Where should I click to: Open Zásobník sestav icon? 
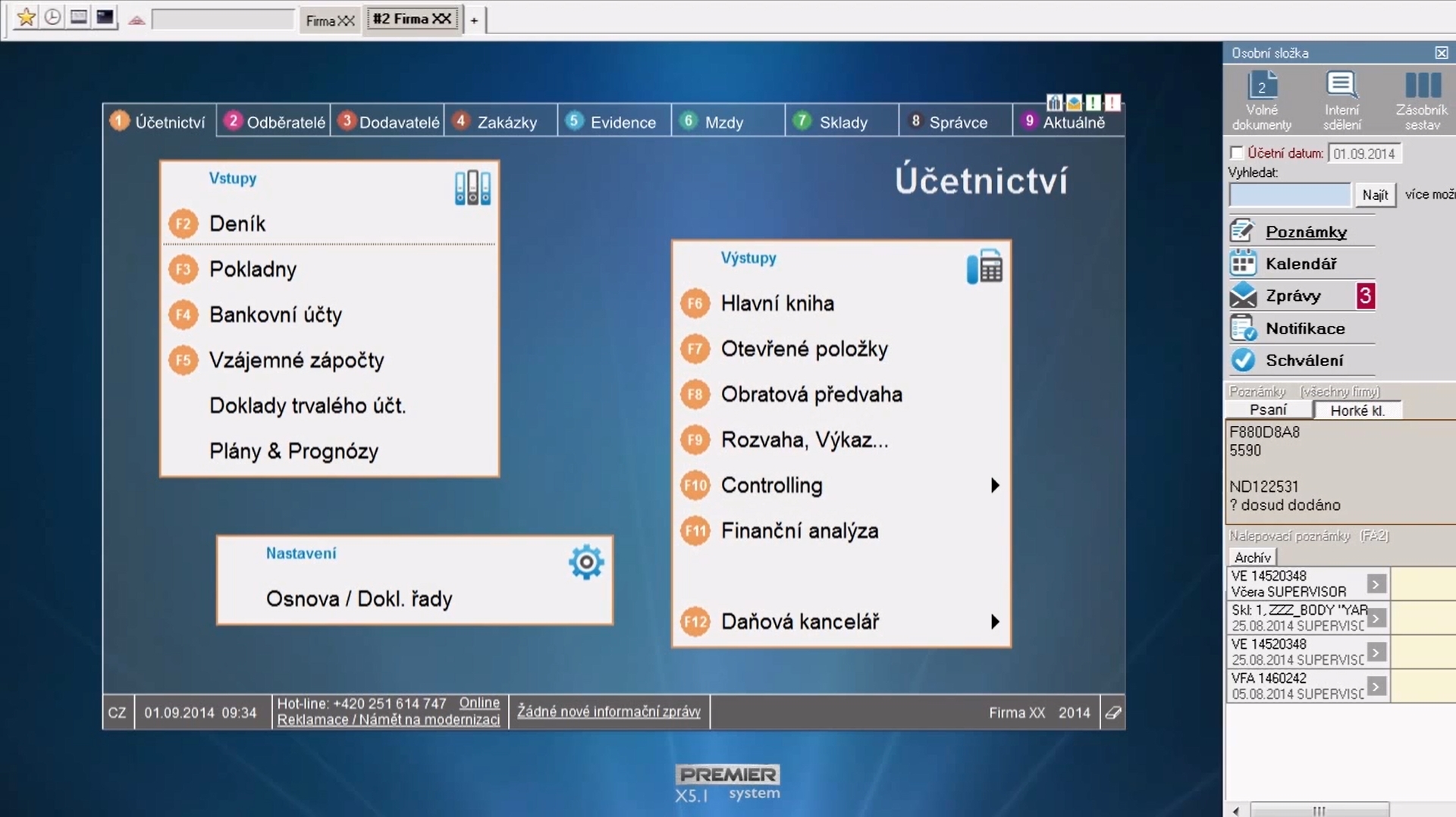tap(1422, 100)
